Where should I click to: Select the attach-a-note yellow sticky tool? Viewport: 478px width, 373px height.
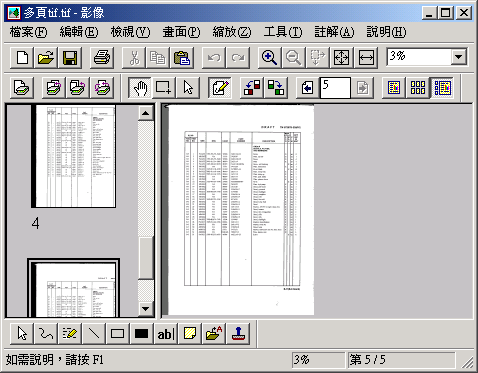click(x=190, y=333)
